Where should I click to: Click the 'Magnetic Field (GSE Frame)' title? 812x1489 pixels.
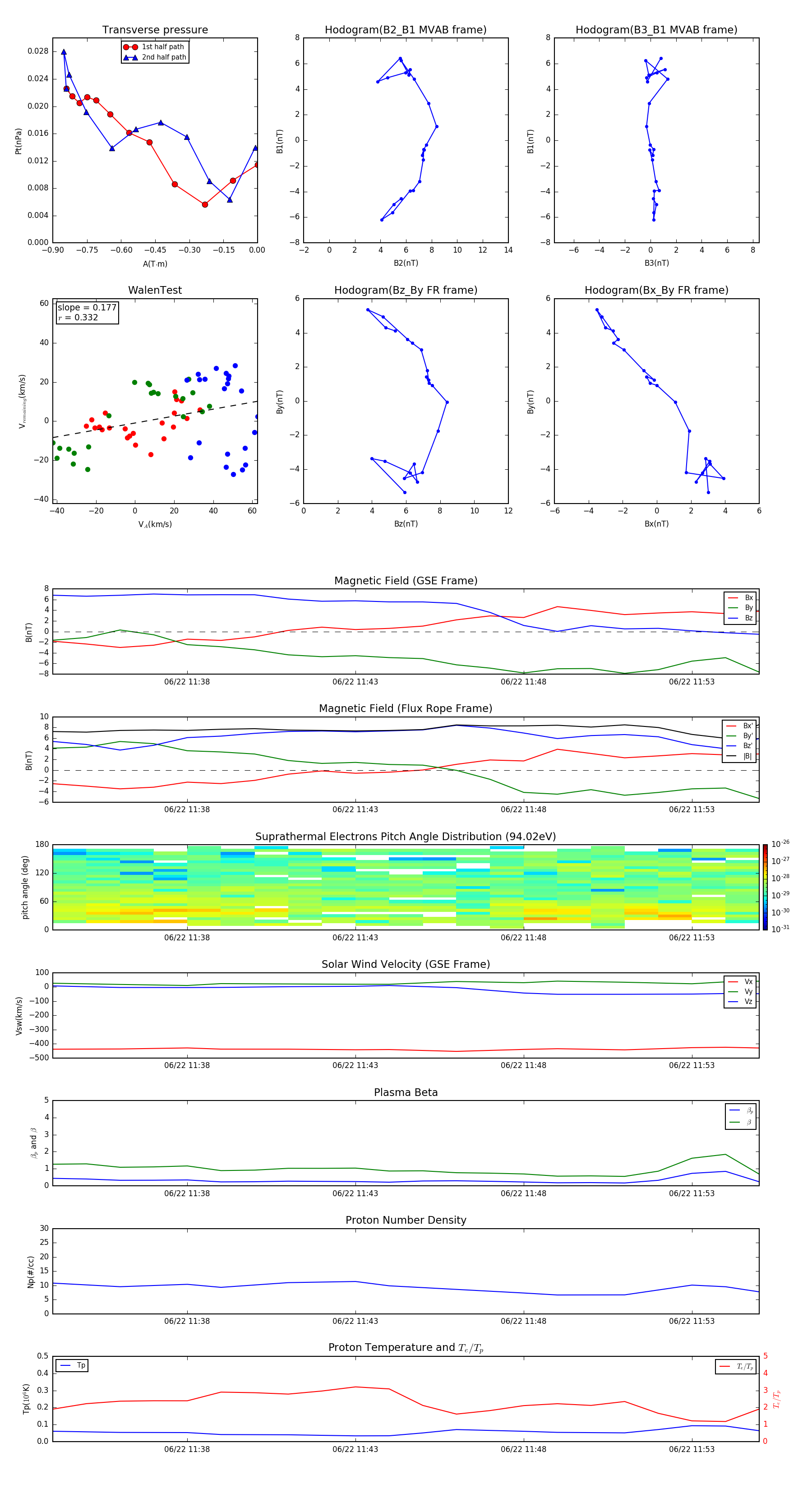pos(406,581)
